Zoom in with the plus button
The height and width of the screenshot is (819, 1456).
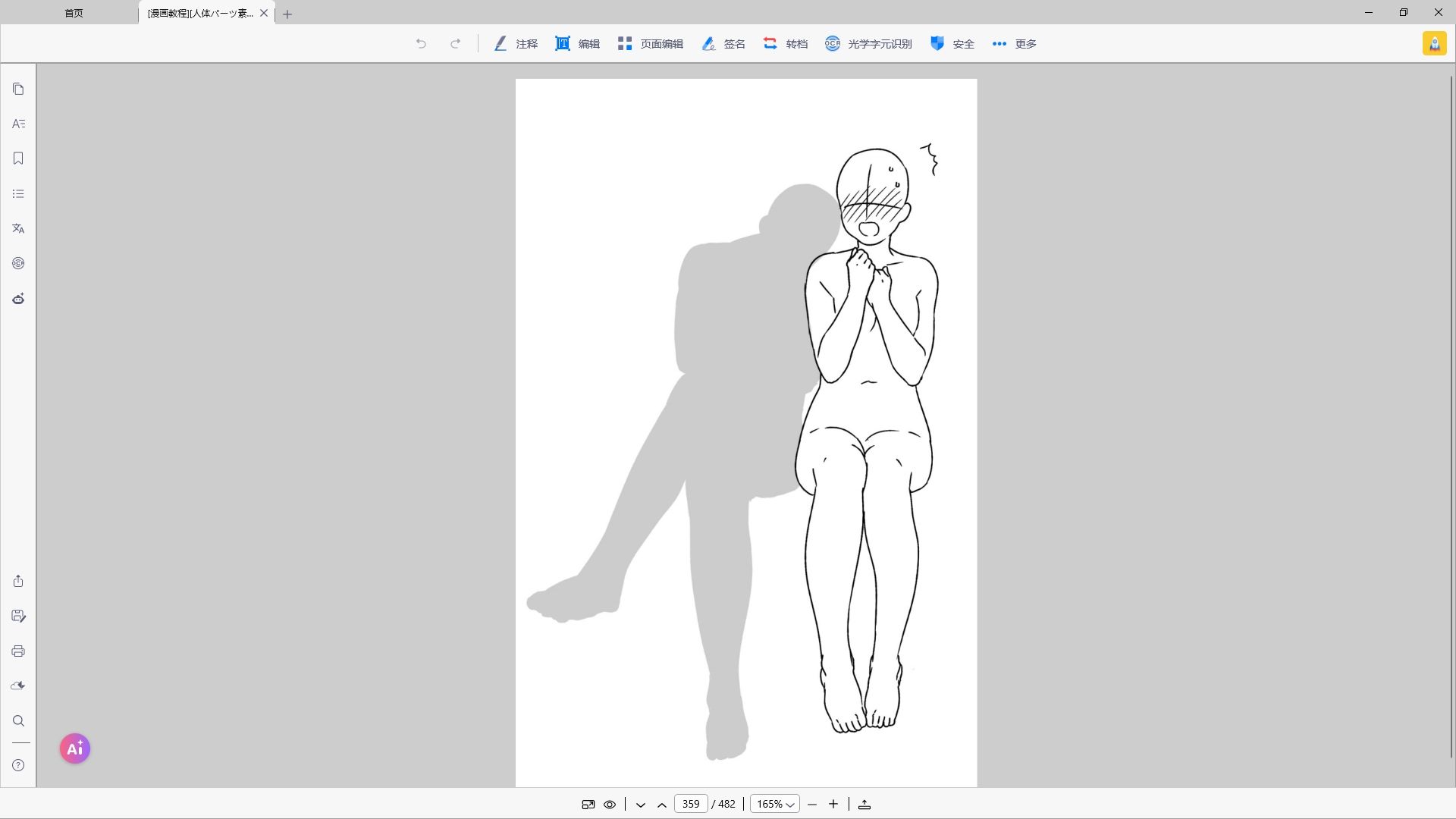pyautogui.click(x=833, y=805)
